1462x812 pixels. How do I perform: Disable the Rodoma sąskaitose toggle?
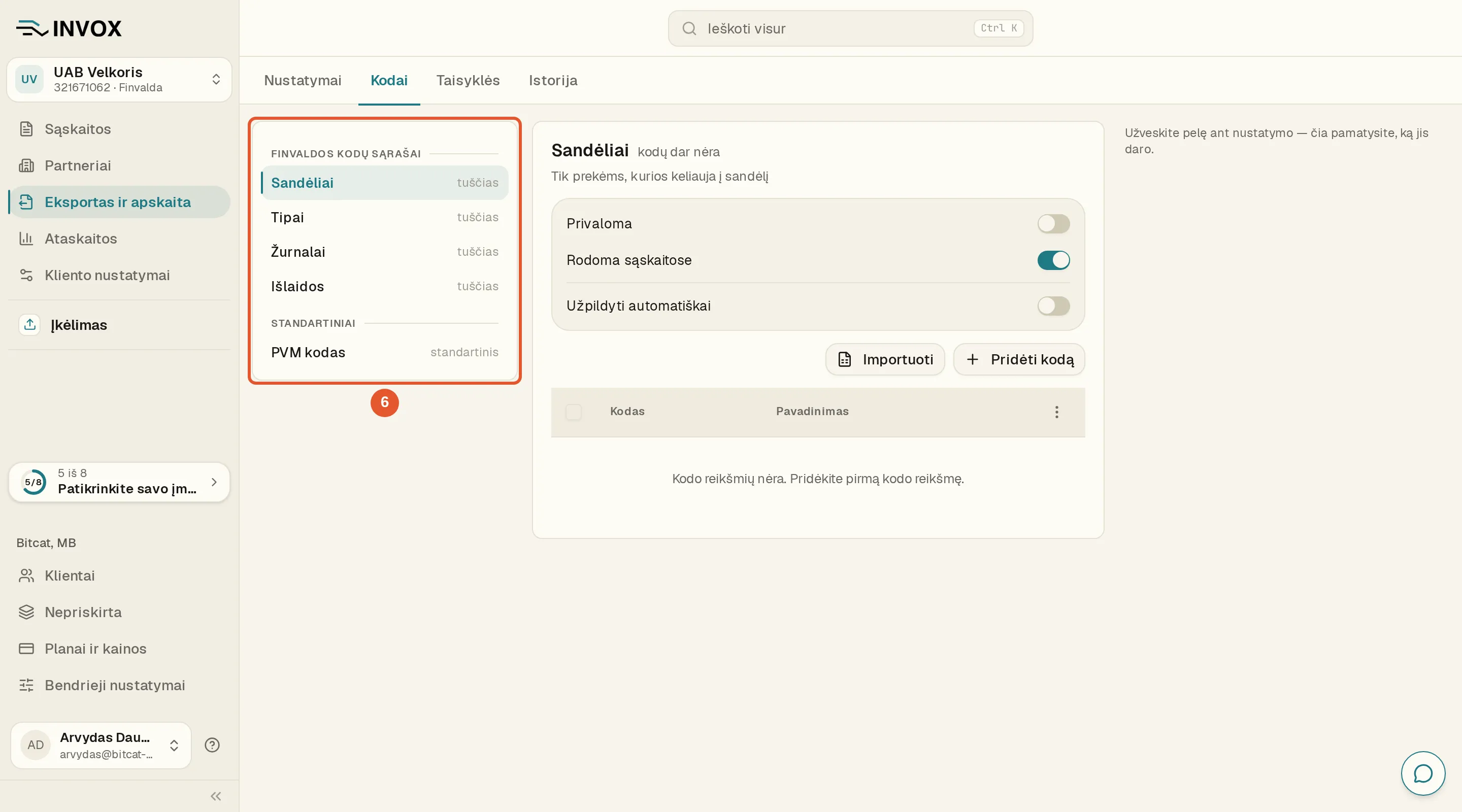pyautogui.click(x=1053, y=260)
